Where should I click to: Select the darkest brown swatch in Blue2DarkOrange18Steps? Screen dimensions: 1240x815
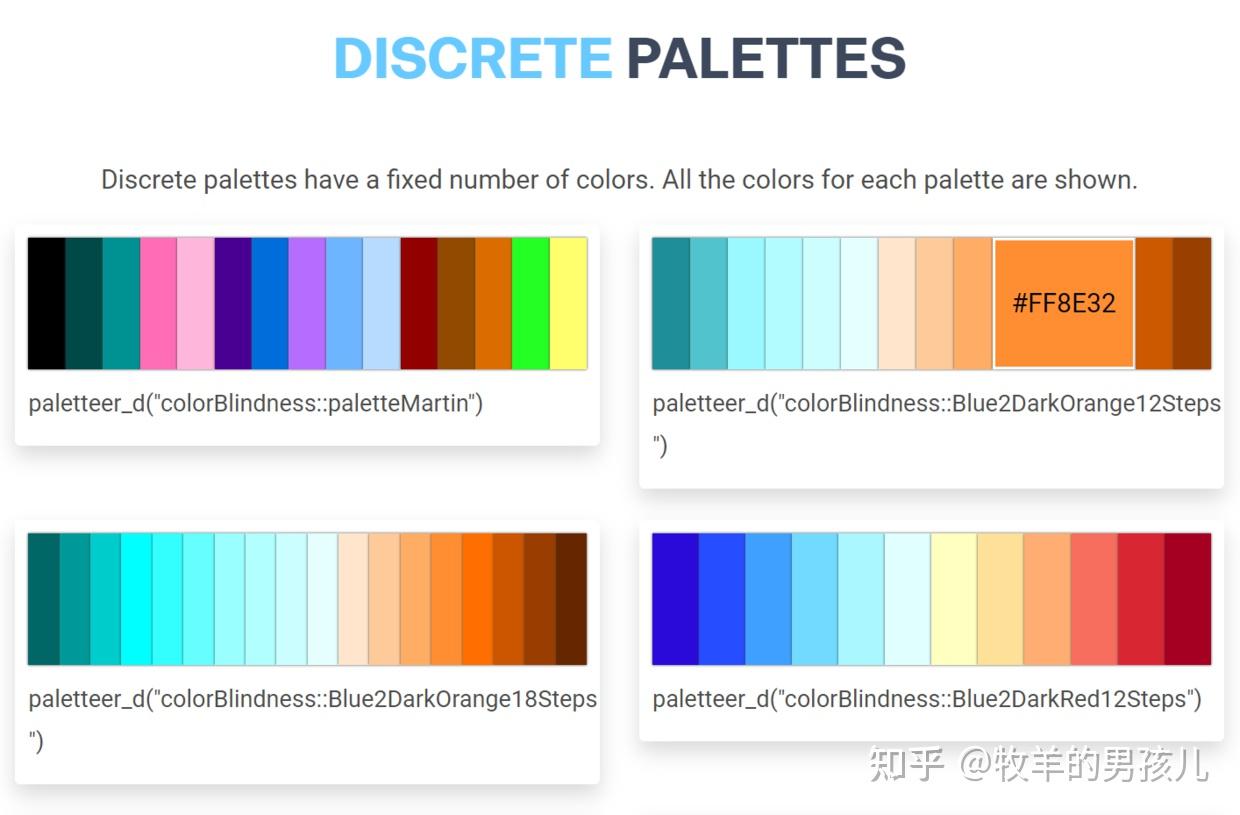tap(571, 599)
